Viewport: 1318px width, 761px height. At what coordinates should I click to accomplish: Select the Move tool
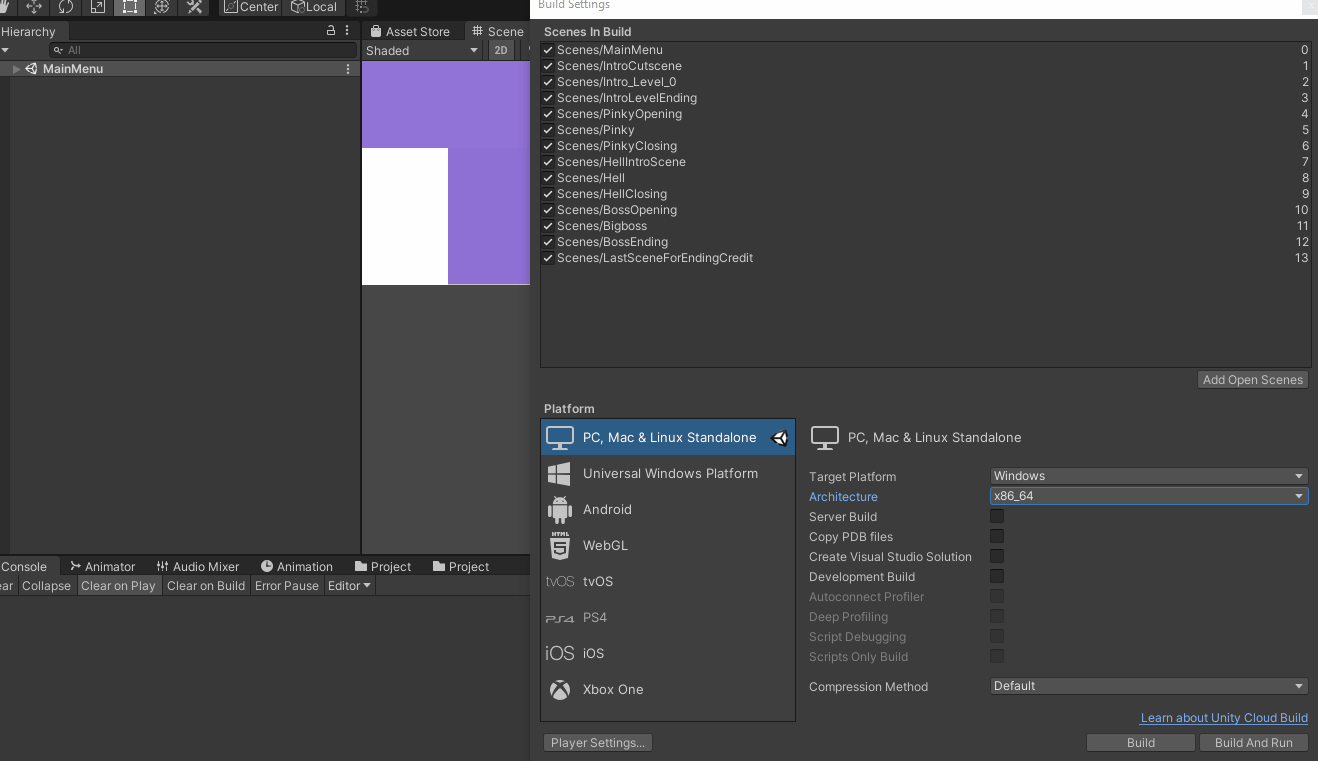click(34, 7)
